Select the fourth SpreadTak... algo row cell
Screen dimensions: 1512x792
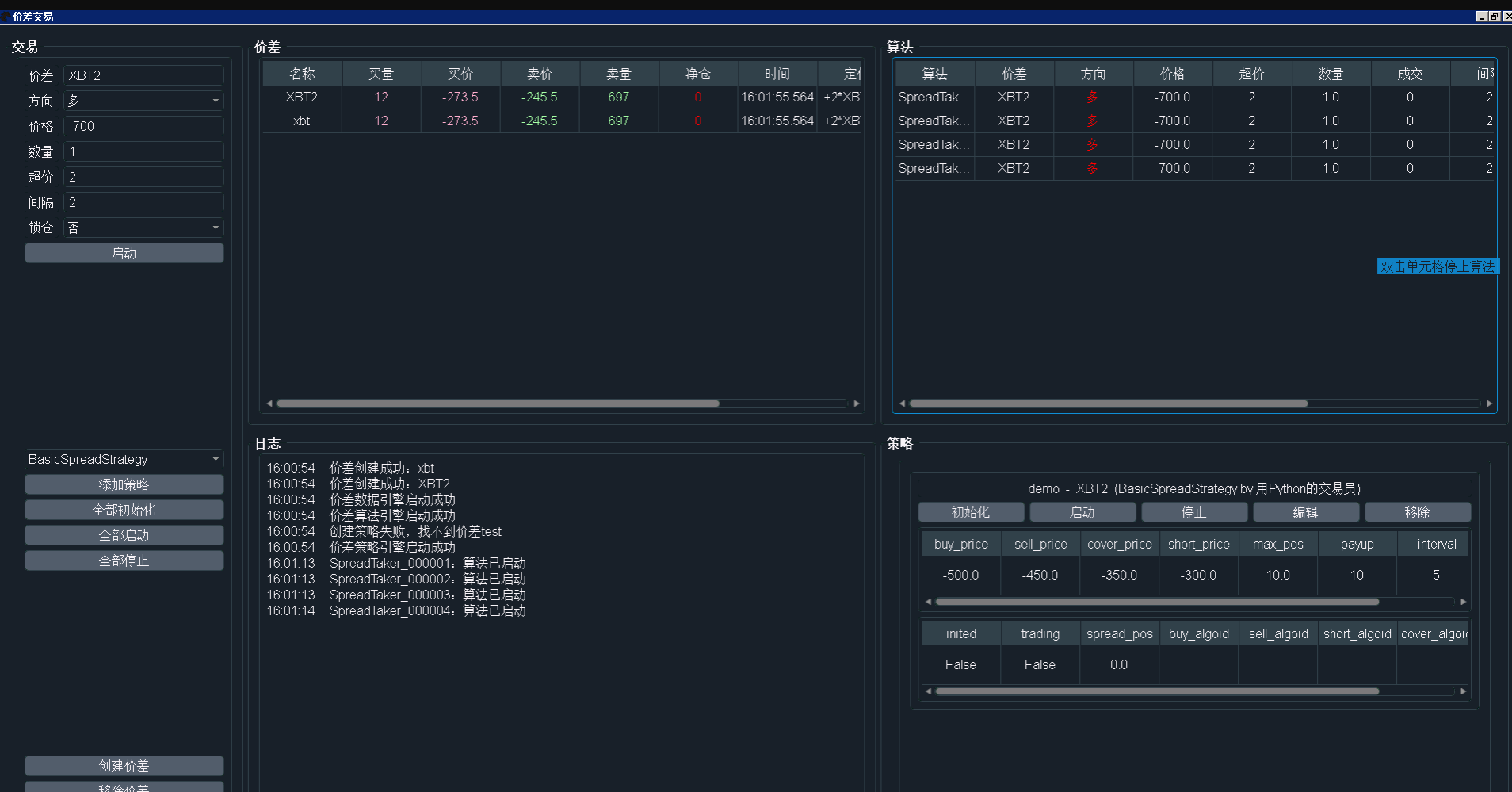[935, 168]
